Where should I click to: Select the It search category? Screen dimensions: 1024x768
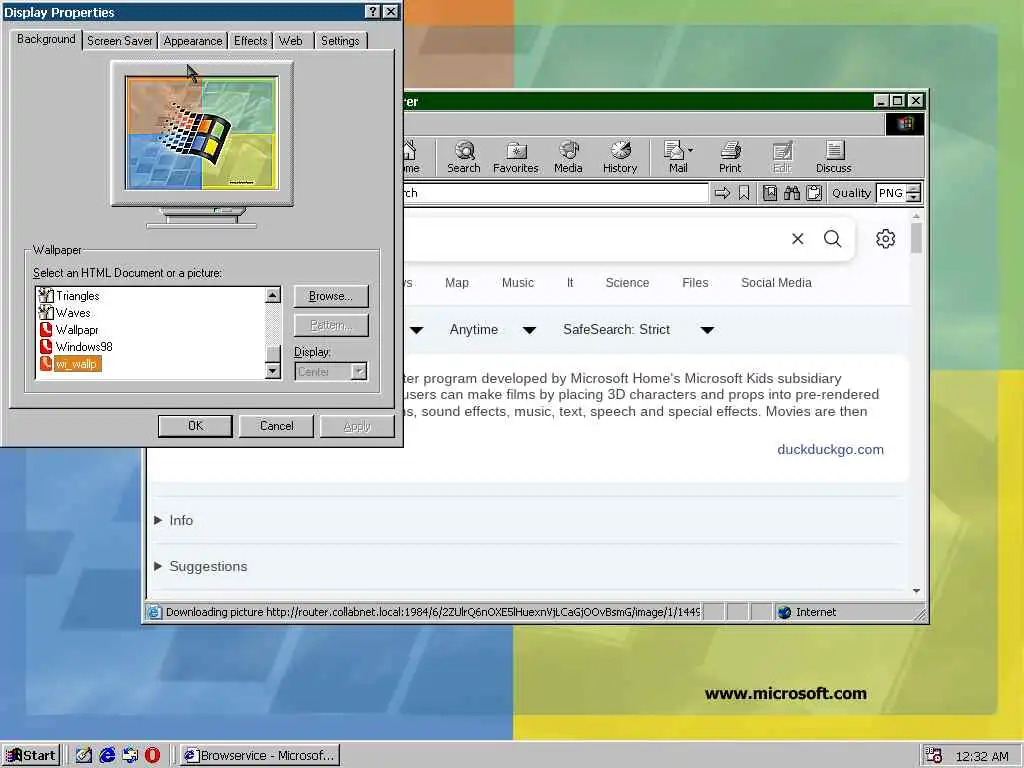[x=570, y=283]
